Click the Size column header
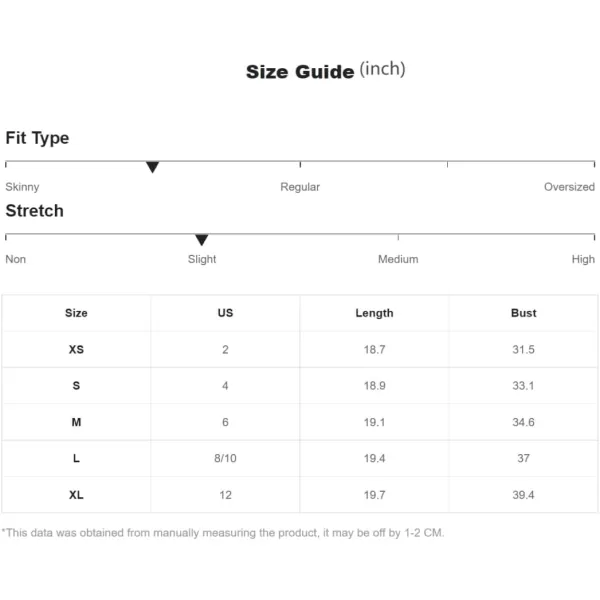Image resolution: width=600 pixels, height=600 pixels. [76, 313]
